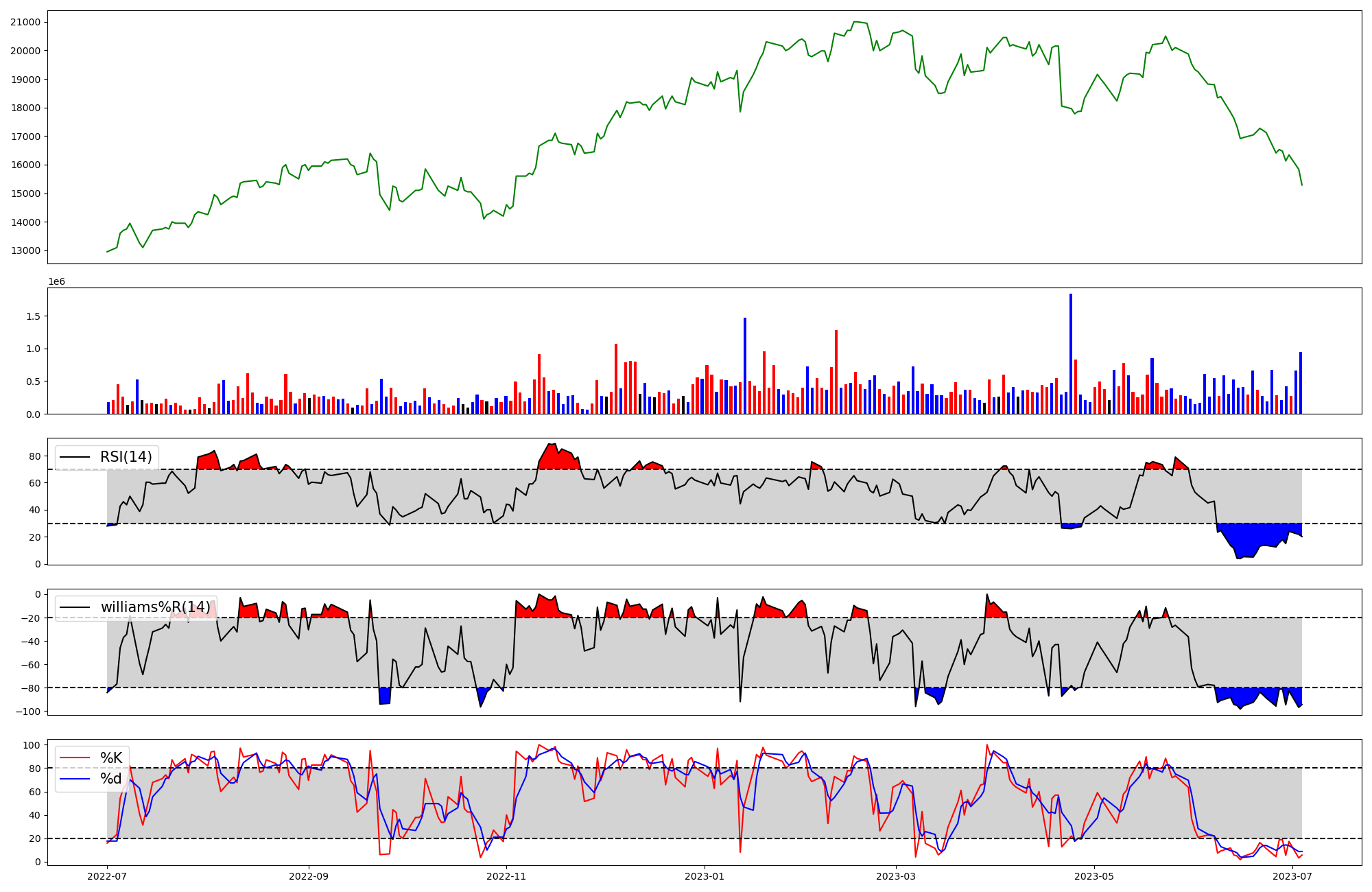Click the RSI(14) legend label
1372x892 pixels.
pyautogui.click(x=126, y=457)
